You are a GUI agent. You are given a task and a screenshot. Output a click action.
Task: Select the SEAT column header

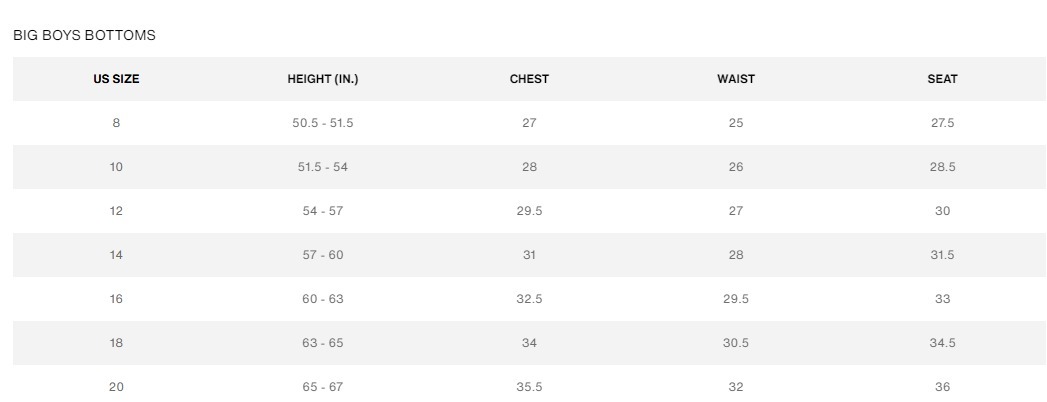click(942, 79)
